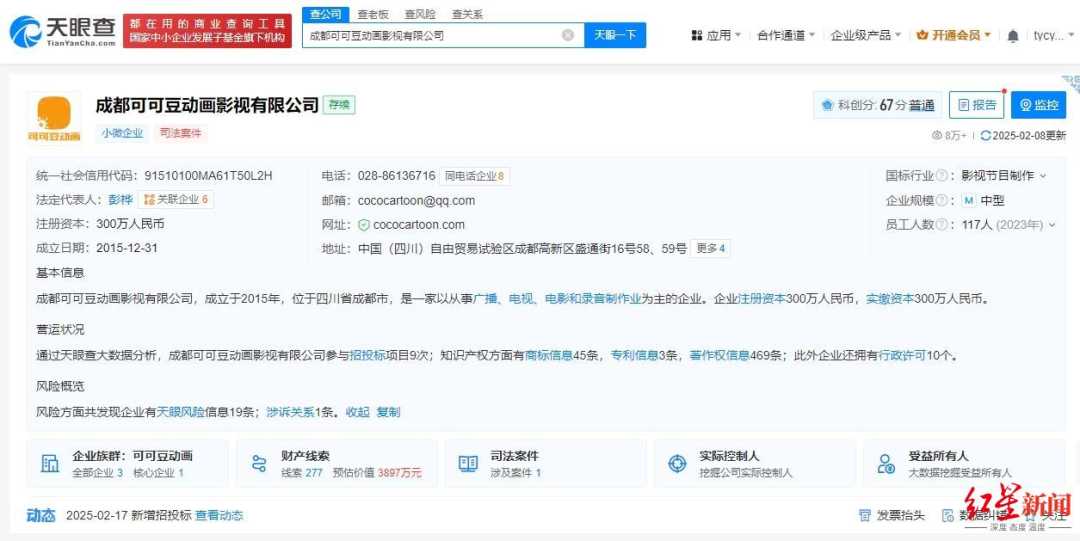The height and width of the screenshot is (541, 1080).
Task: Click the apps grid icon beside 应用
Action: (x=697, y=35)
